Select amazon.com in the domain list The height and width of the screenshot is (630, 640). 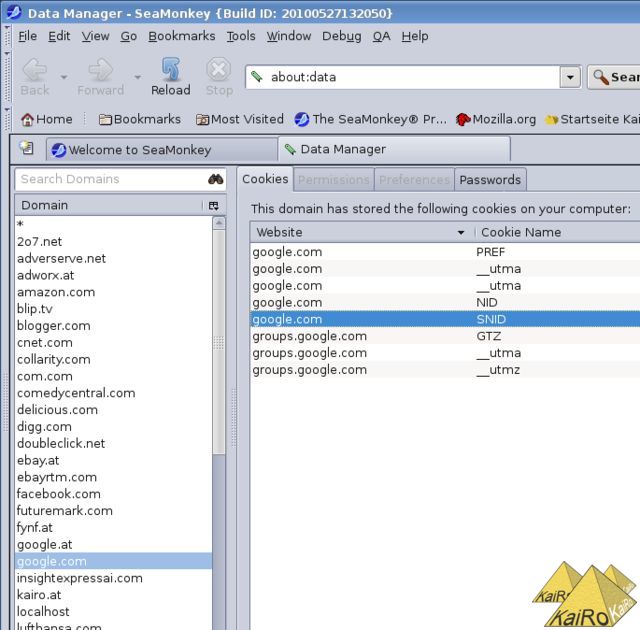[x=113, y=292]
